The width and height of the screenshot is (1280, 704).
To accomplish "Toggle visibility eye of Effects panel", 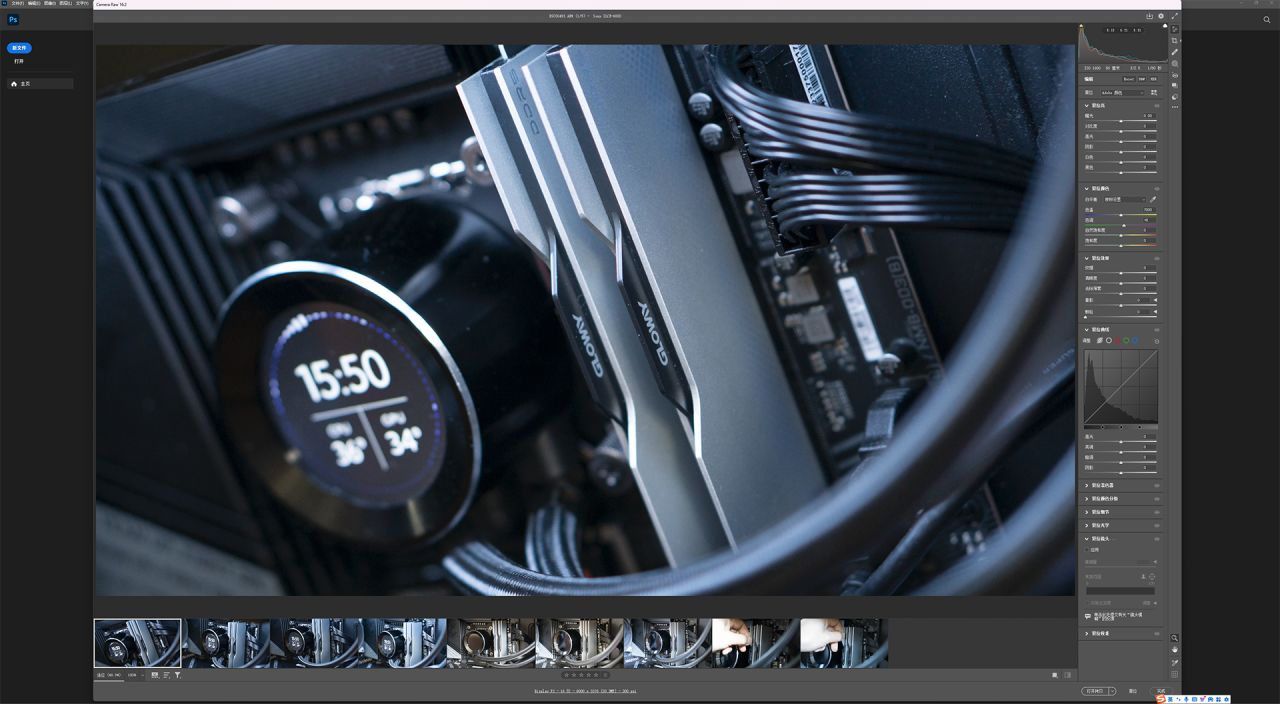I will pos(1157,258).
